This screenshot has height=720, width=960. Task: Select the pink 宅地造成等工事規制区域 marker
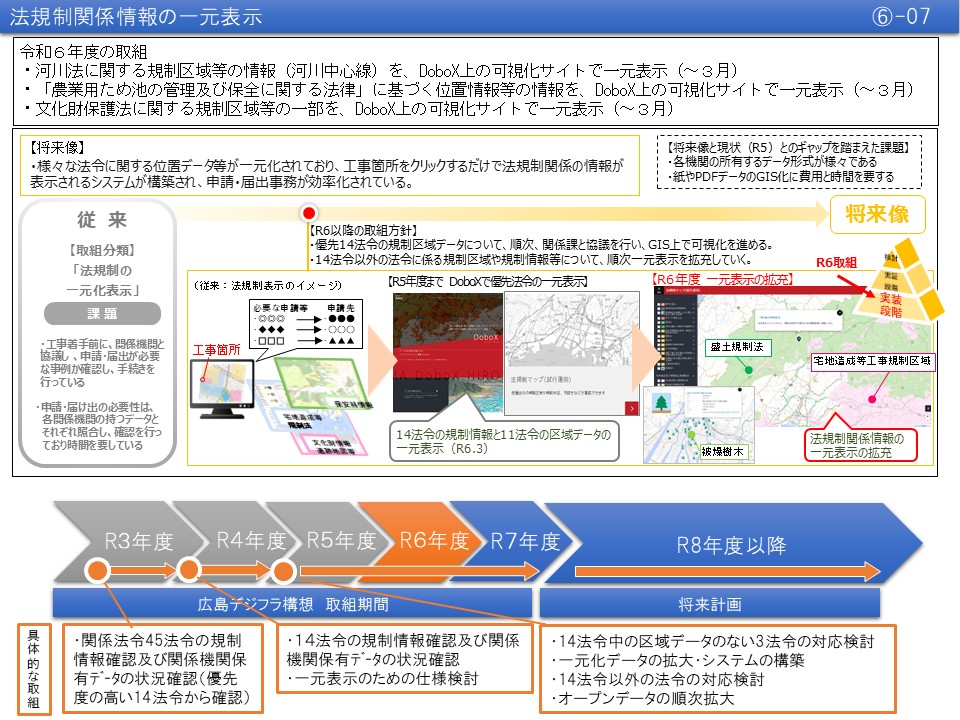tap(873, 399)
